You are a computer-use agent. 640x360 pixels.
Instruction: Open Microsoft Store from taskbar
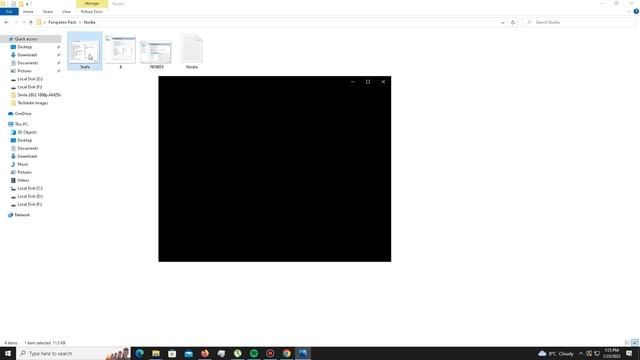coord(172,353)
